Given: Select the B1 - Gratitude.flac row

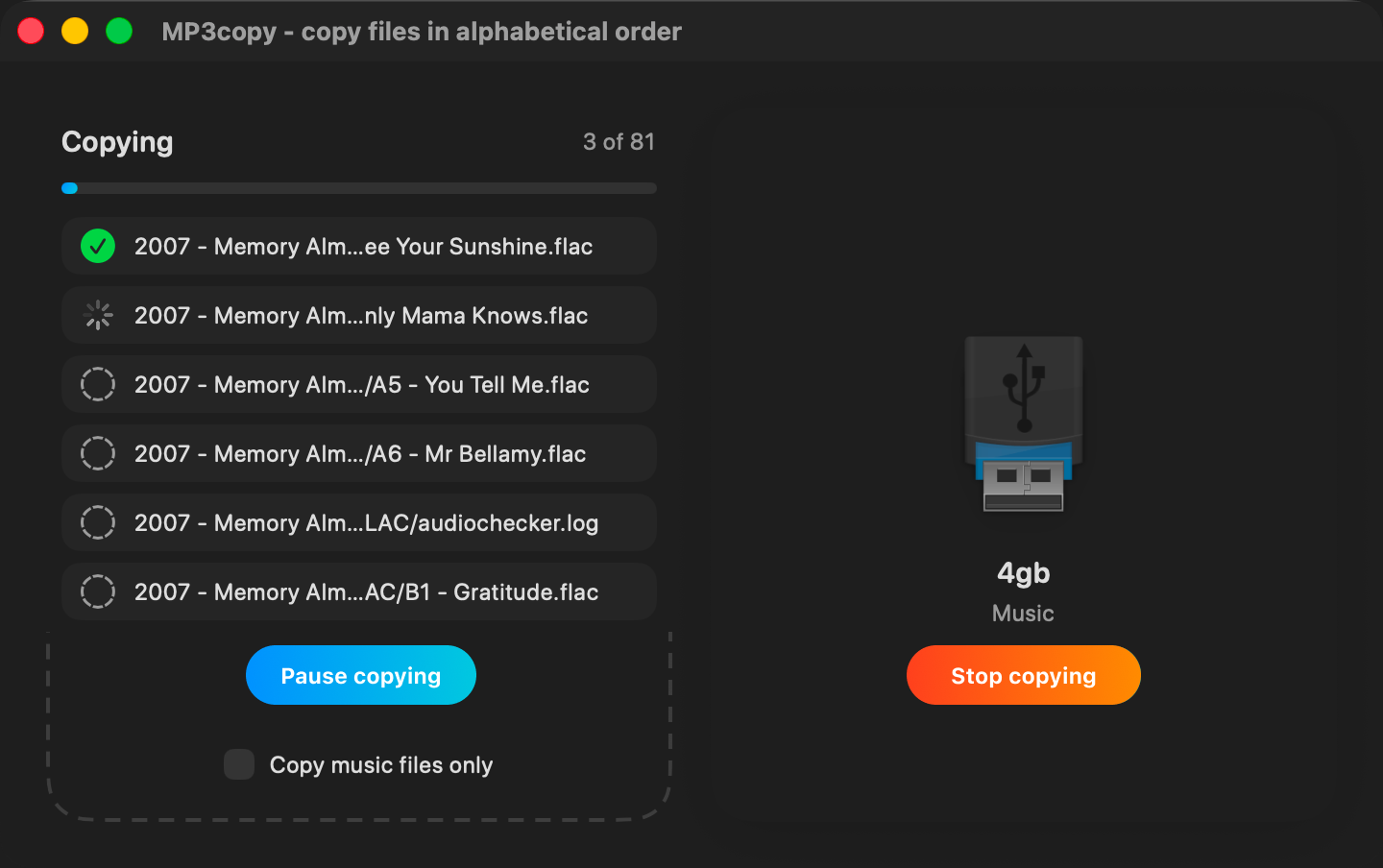Looking at the screenshot, I should point(359,591).
